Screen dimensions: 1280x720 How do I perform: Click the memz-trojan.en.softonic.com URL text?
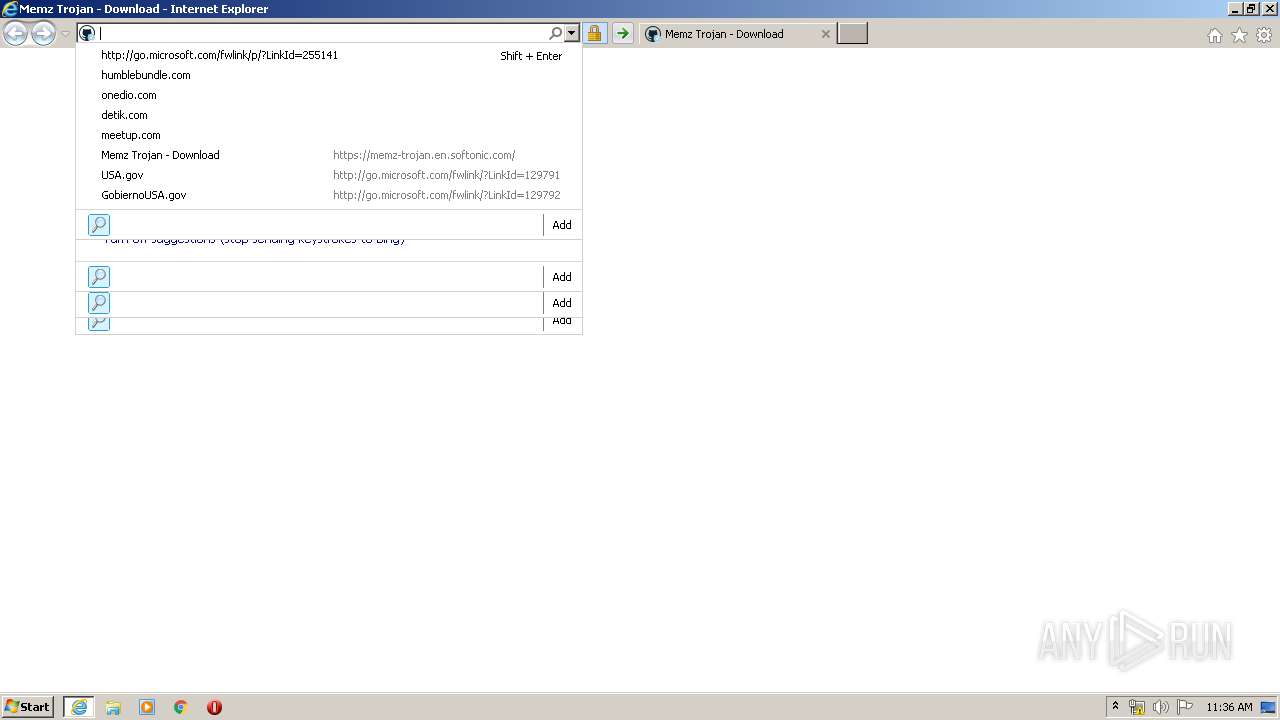424,155
